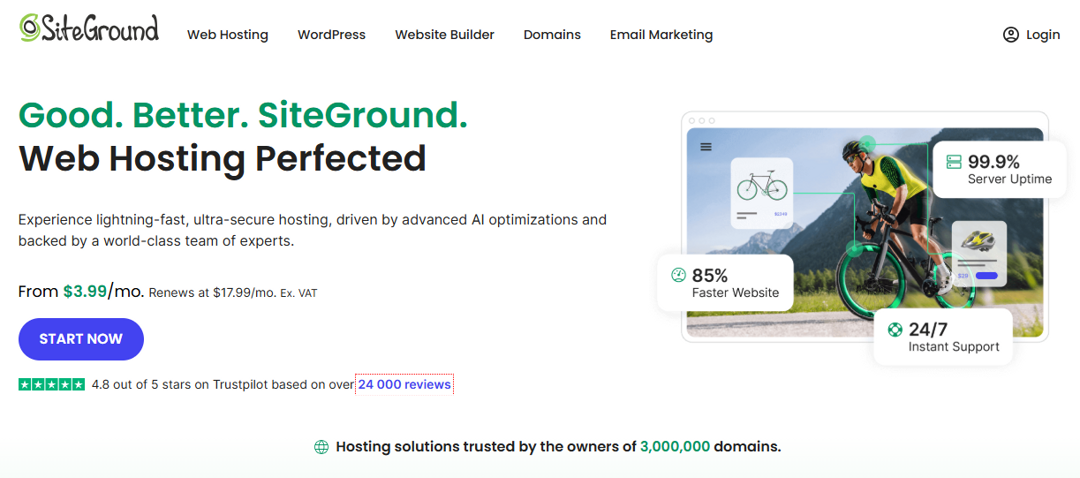The image size is (1080, 478).
Task: Open the Website Builder menu
Action: 444,35
